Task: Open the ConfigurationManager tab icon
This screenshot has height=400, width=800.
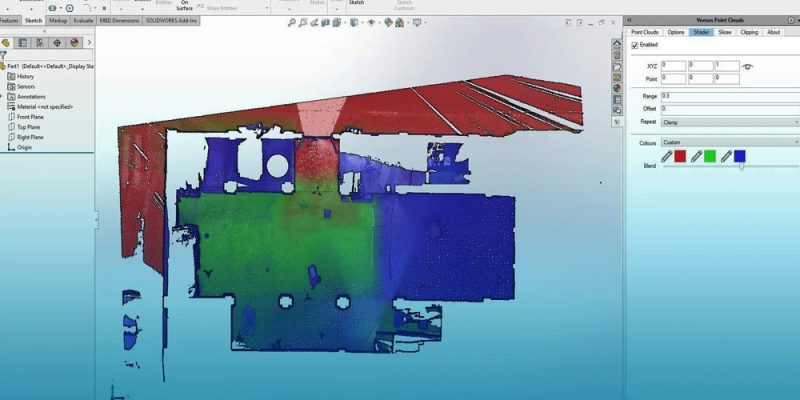Action: pos(39,43)
